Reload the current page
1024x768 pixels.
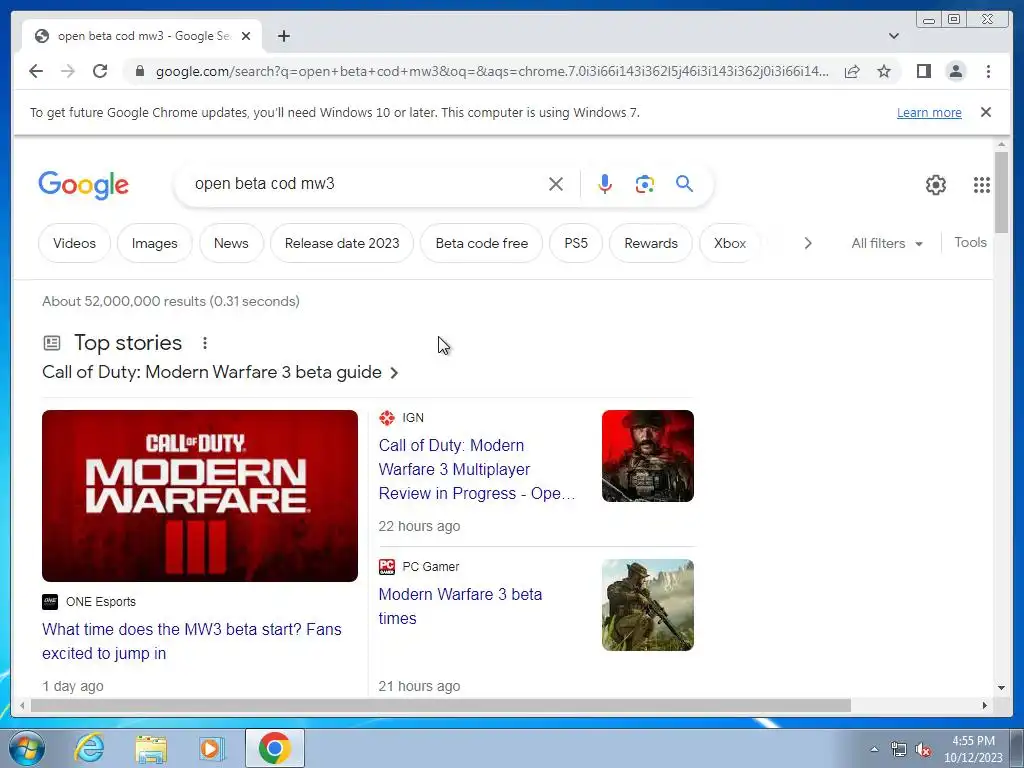coord(100,71)
